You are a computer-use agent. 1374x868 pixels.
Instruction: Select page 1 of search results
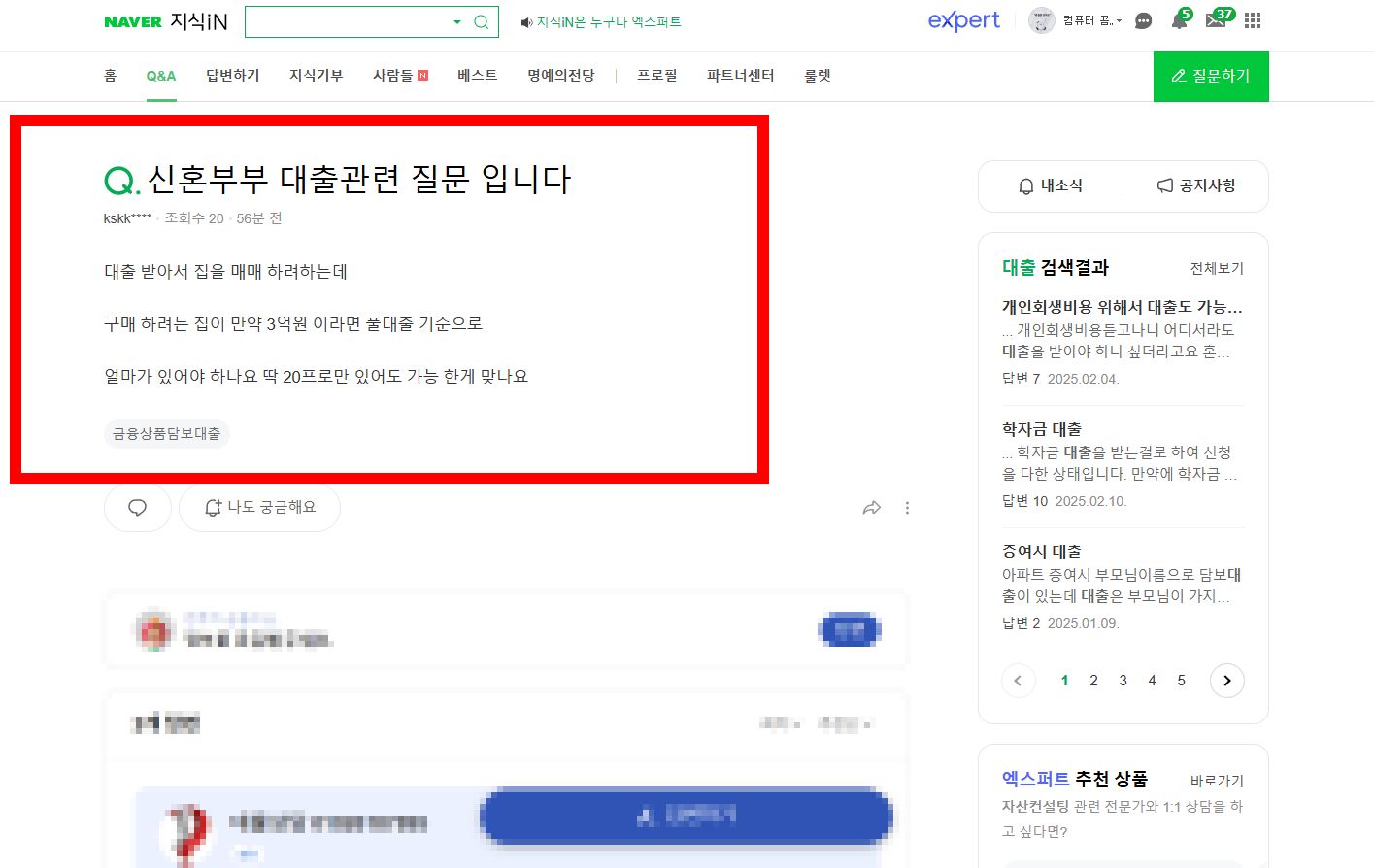tap(1065, 681)
